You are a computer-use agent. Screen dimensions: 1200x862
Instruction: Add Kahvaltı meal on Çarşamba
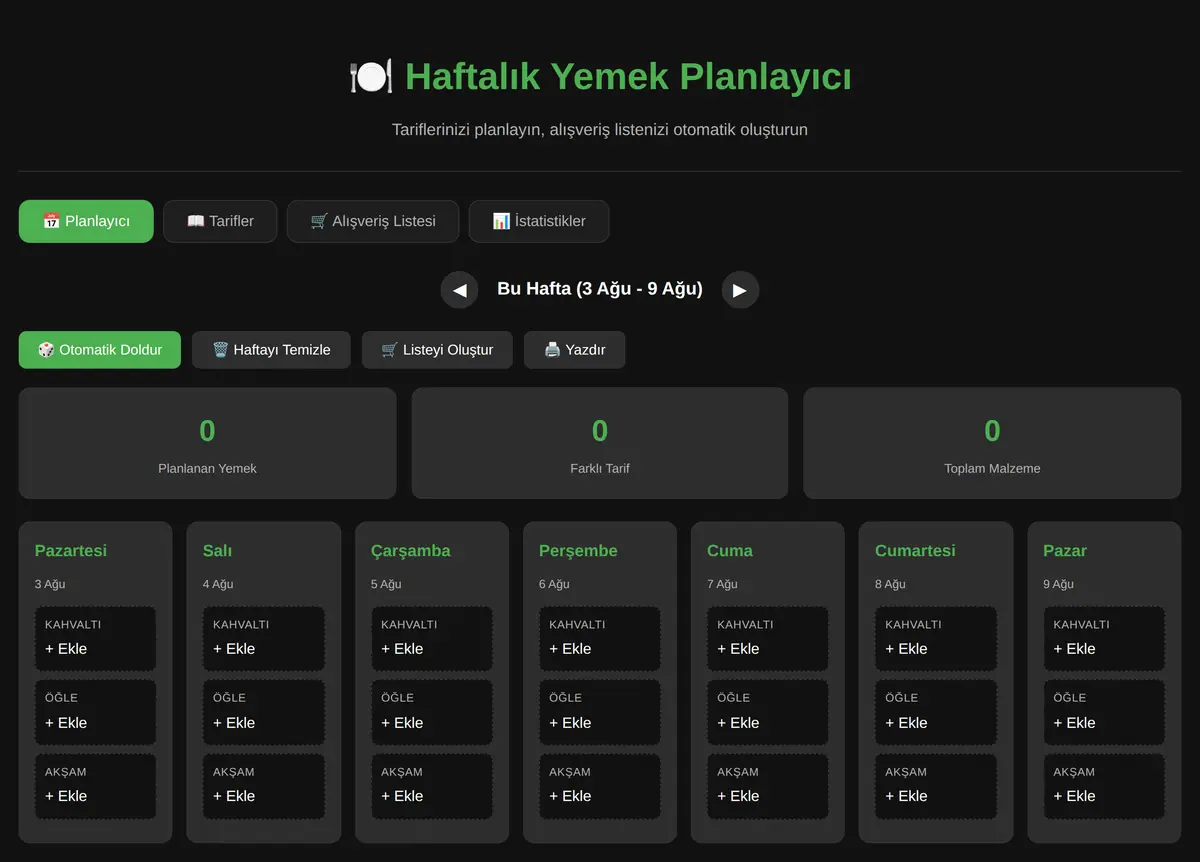[431, 638]
